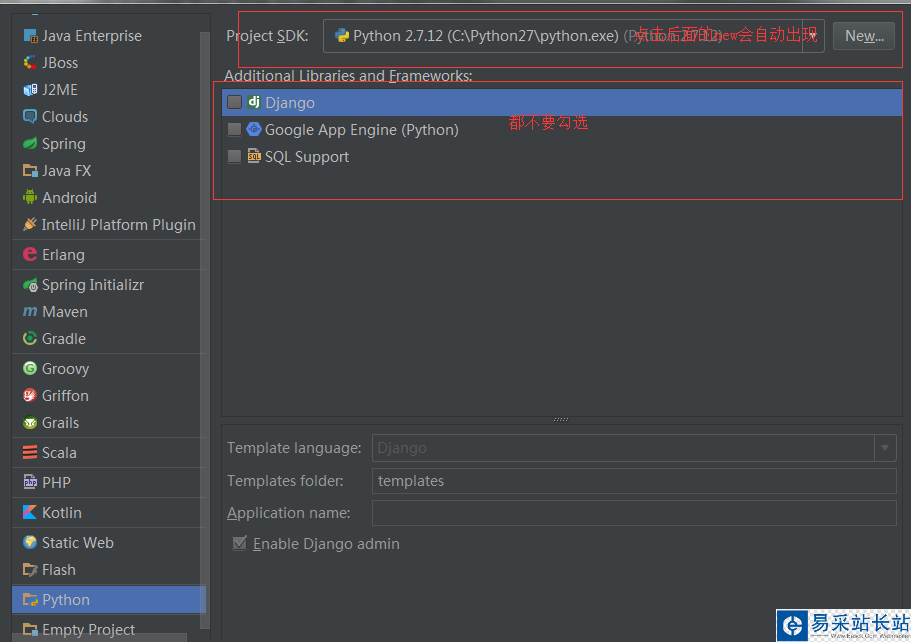Viewport: 911px width, 642px height.
Task: Check the Django framework checkbox
Action: [x=234, y=102]
